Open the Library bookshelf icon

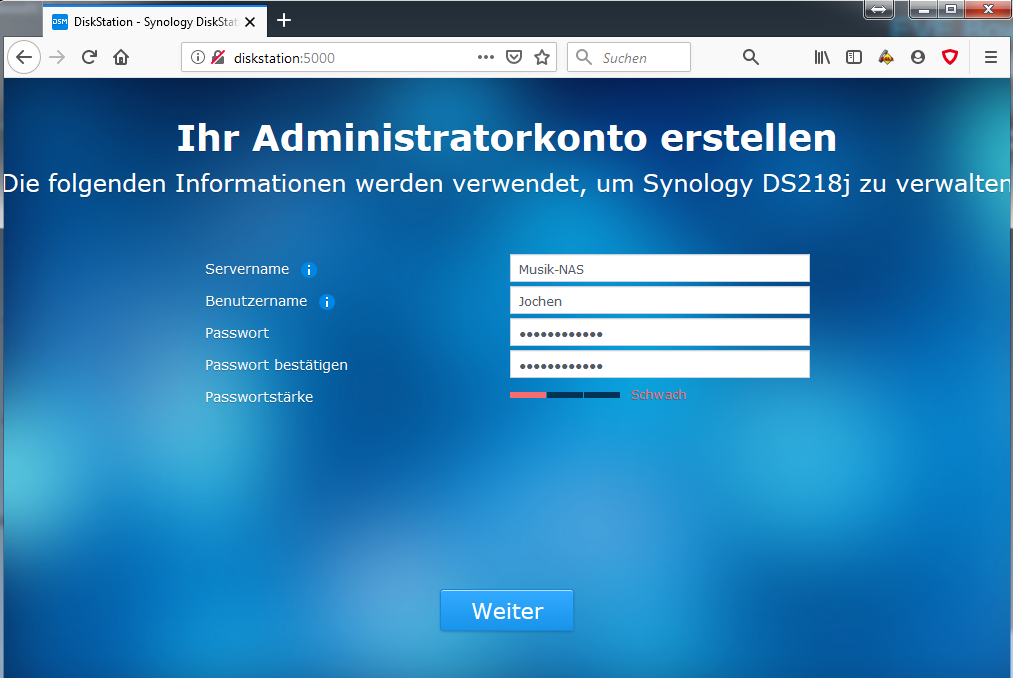[x=822, y=58]
